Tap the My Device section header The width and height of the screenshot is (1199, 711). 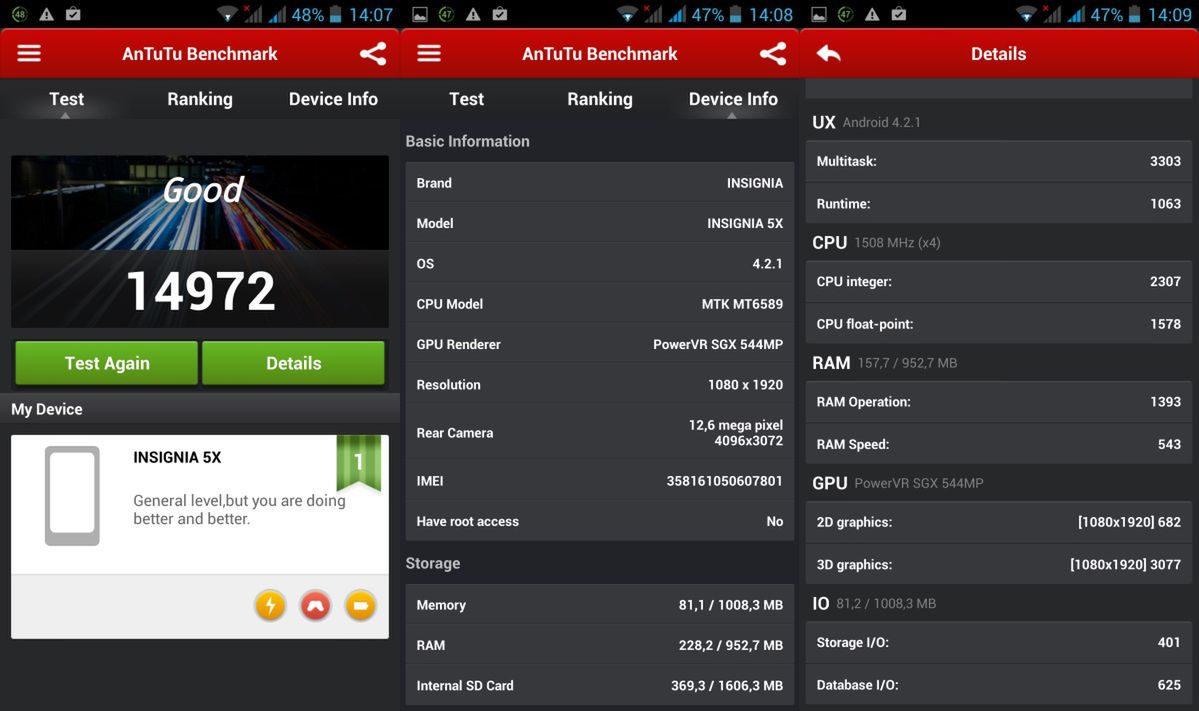(200, 409)
